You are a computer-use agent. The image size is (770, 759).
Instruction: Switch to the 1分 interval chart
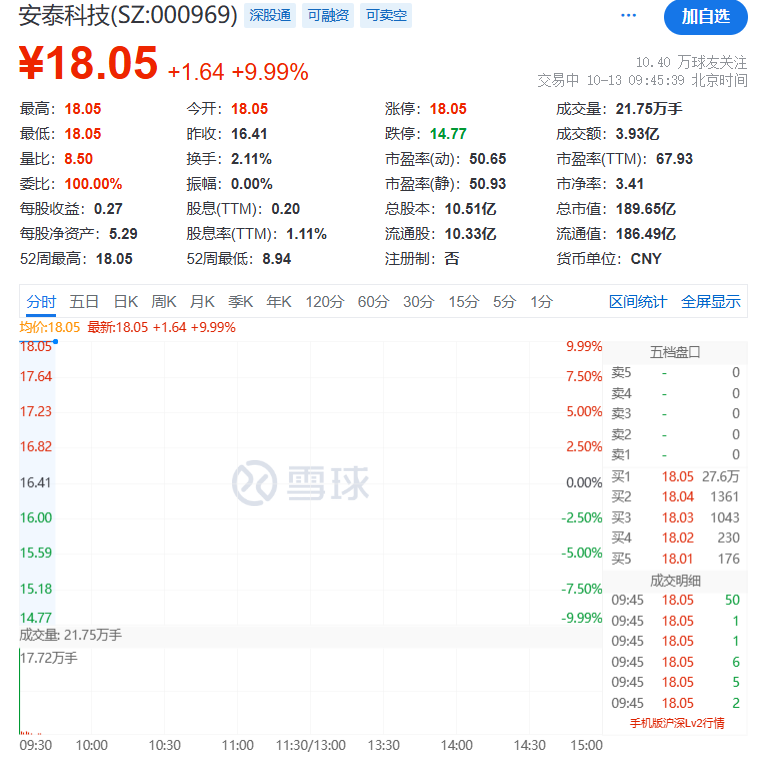[x=541, y=301]
